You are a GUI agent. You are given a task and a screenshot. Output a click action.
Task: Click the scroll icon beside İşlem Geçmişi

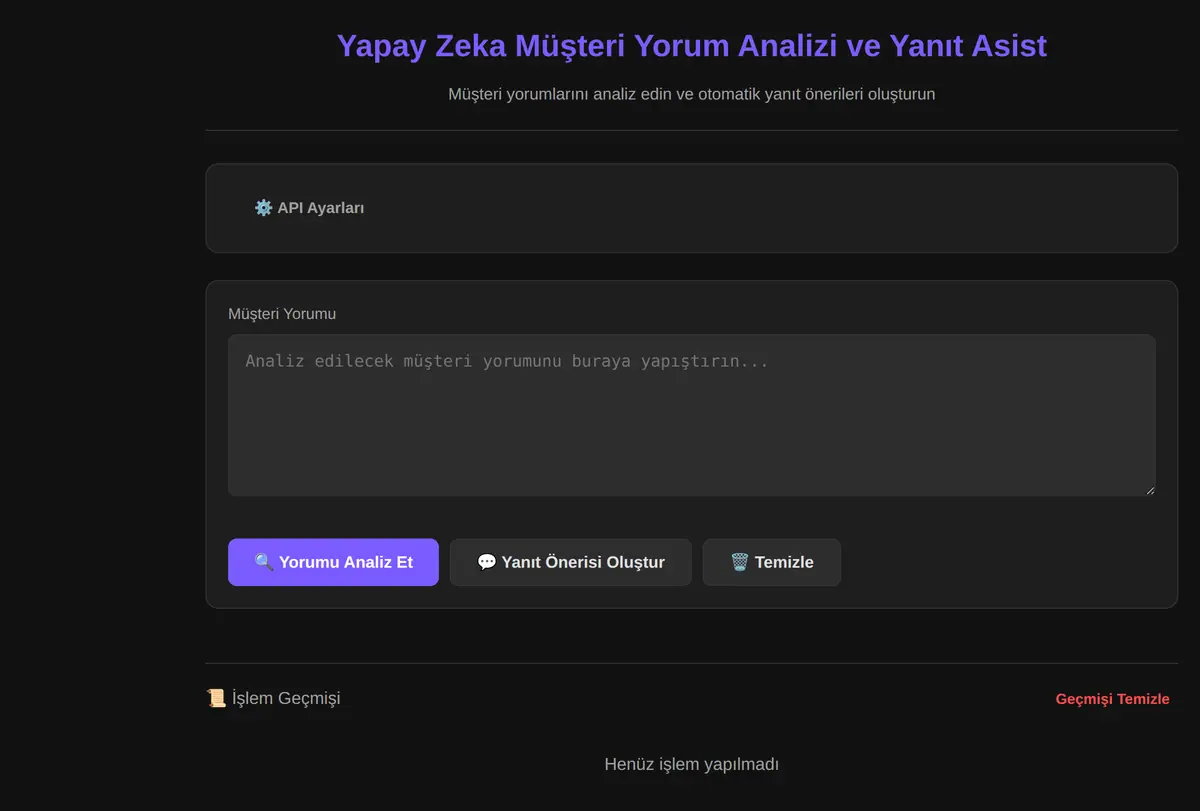pyautogui.click(x=216, y=698)
